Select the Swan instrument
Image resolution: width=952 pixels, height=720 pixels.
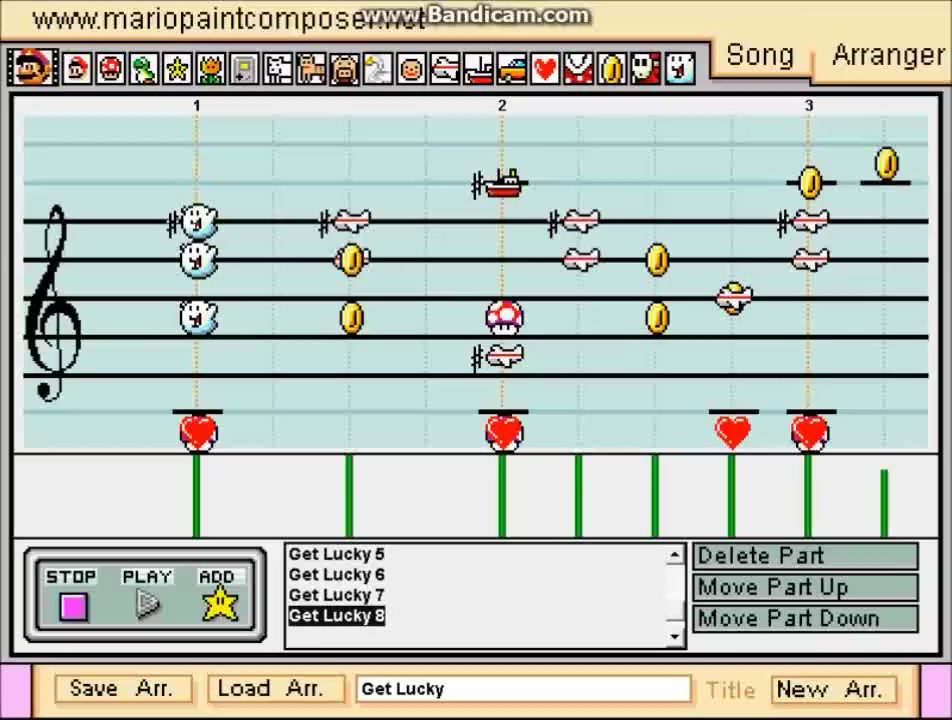[378, 68]
